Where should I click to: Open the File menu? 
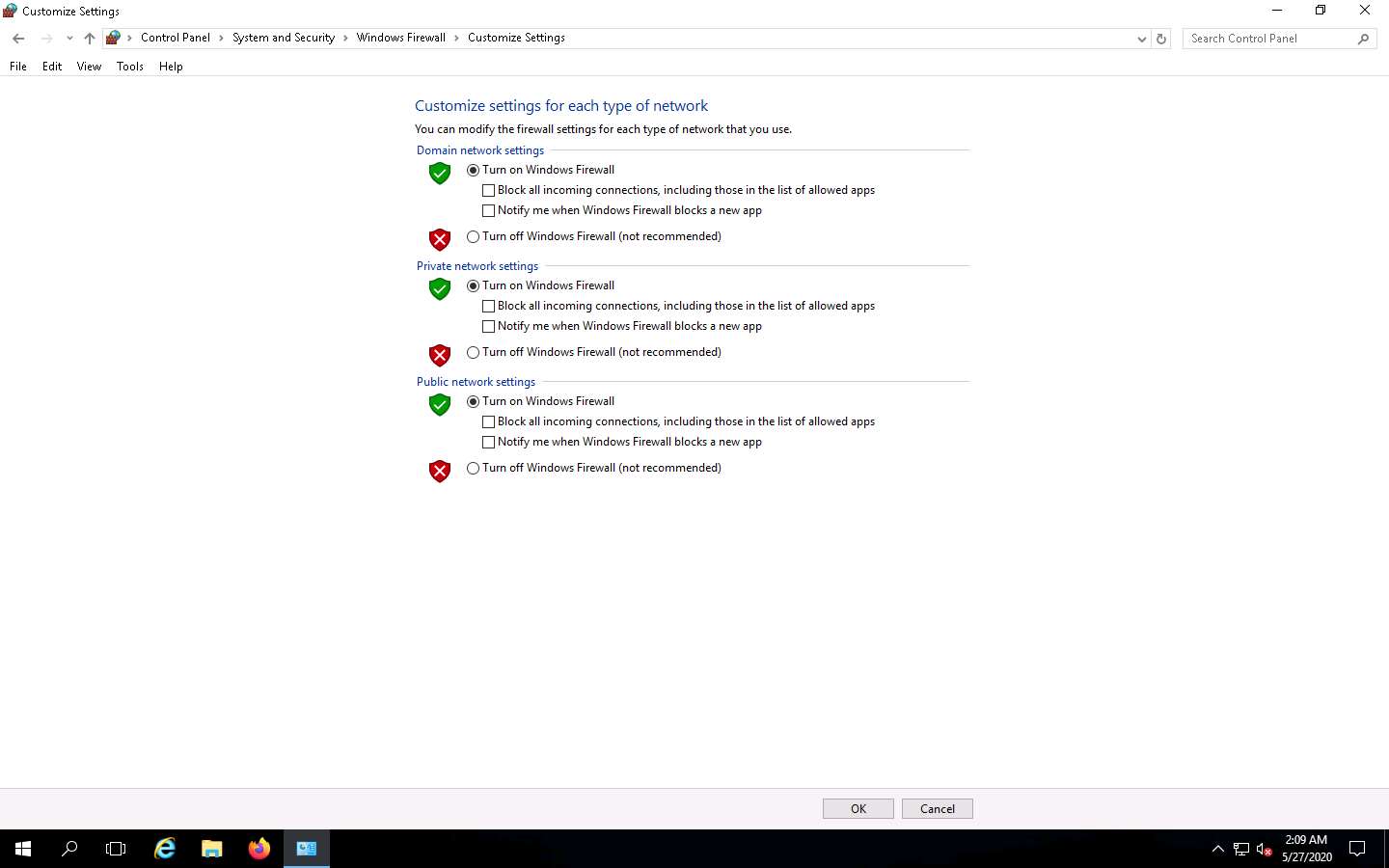(18, 67)
